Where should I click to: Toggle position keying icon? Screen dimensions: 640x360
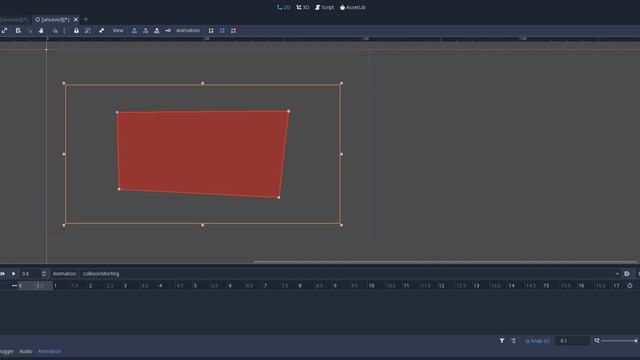(x=134, y=31)
